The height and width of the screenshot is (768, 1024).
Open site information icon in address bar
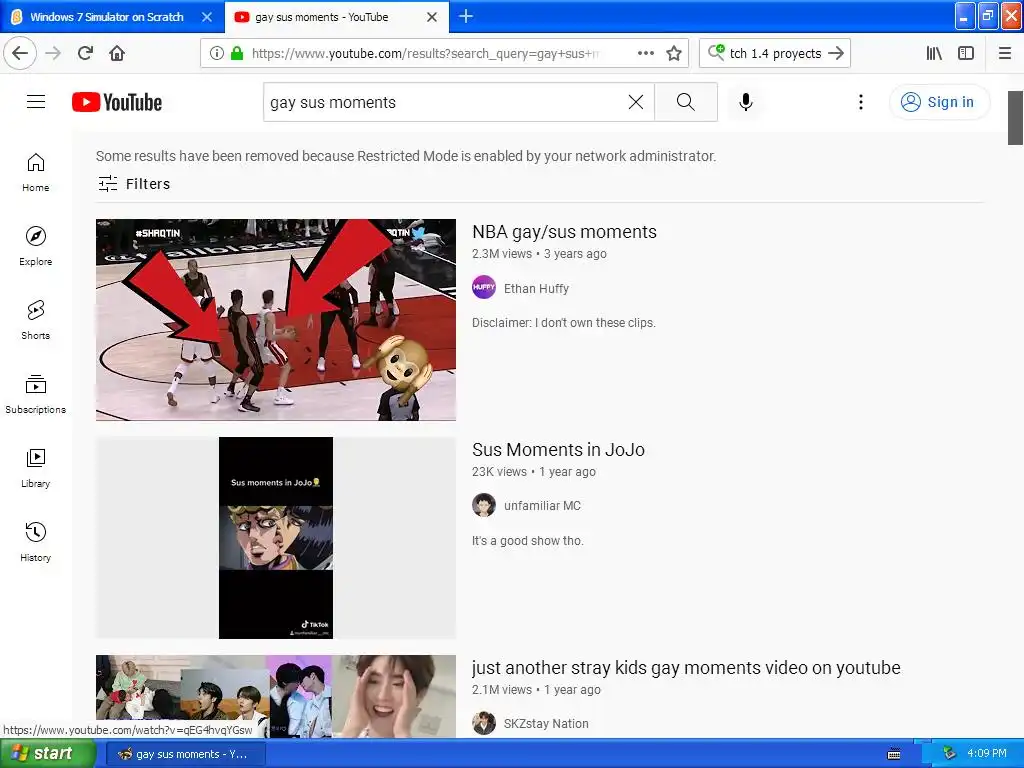pyautogui.click(x=216, y=54)
